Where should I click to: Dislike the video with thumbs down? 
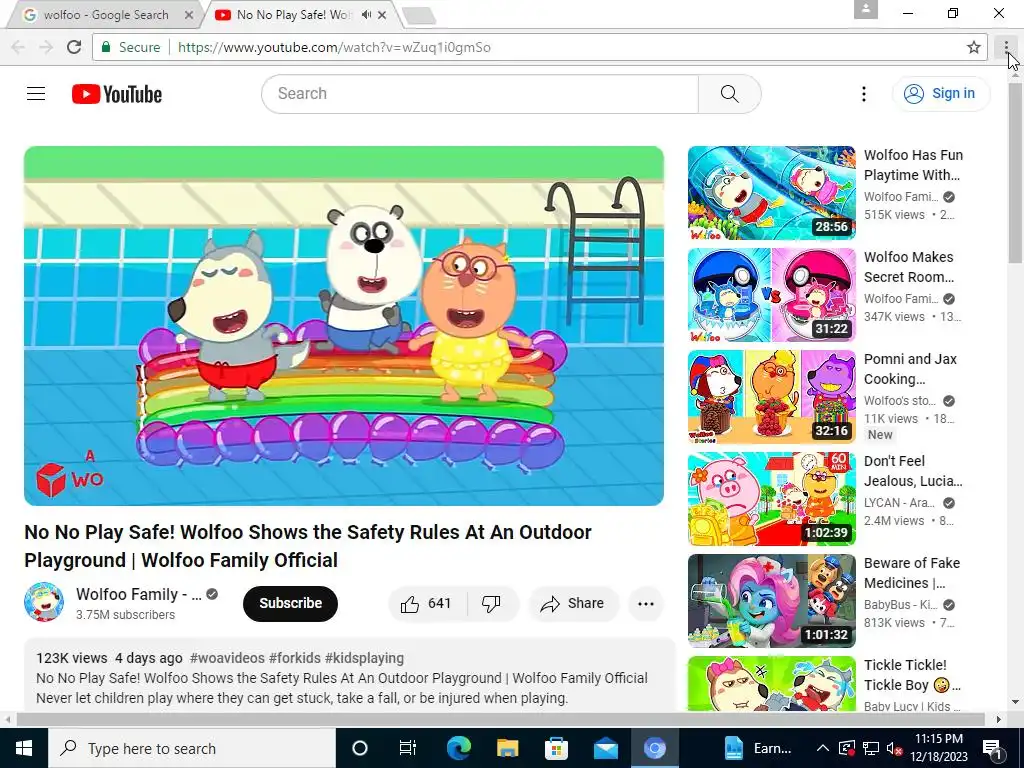[x=492, y=603]
